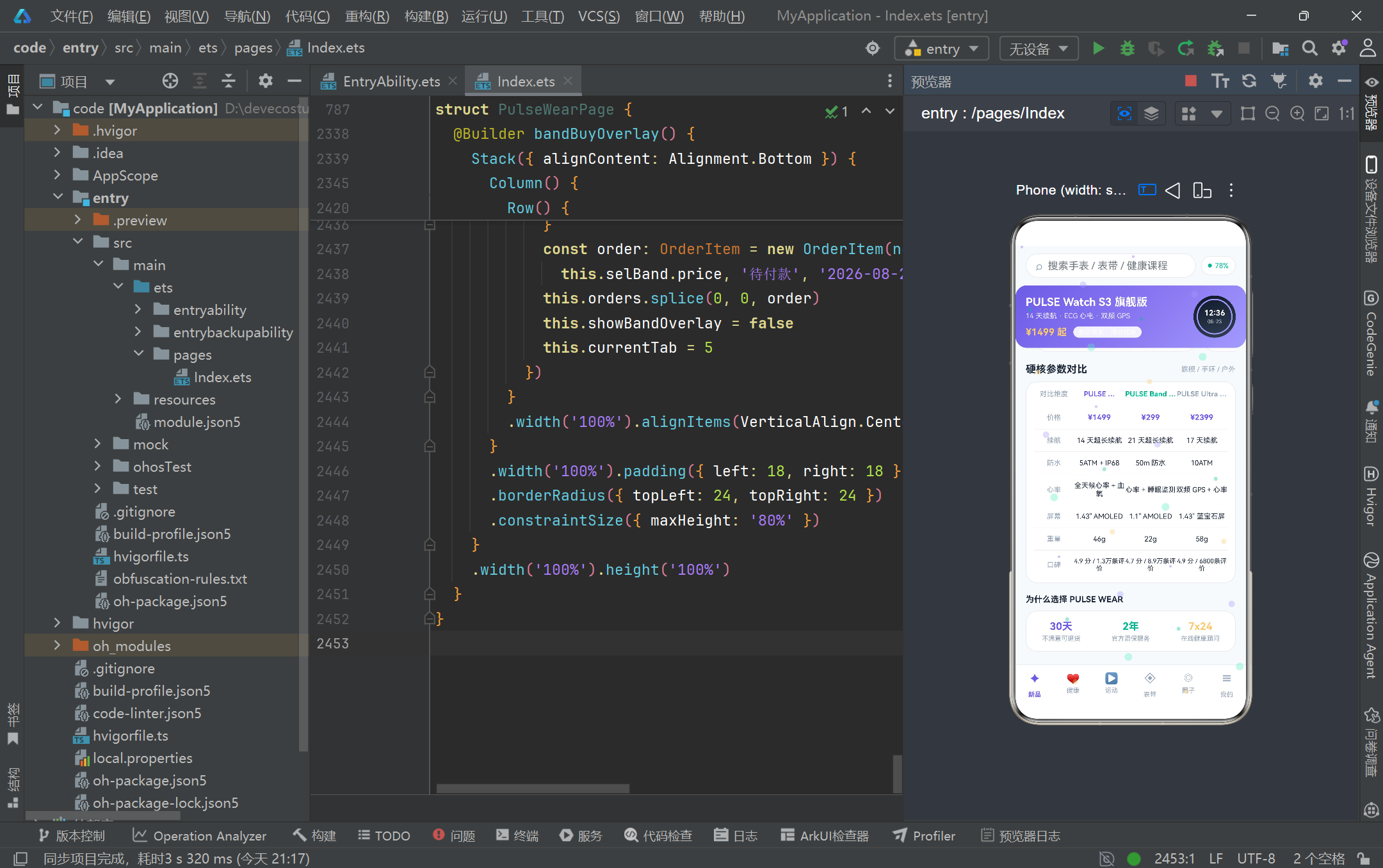The height and width of the screenshot is (868, 1383).
Task: Open the 重构(R) menu
Action: 367,16
